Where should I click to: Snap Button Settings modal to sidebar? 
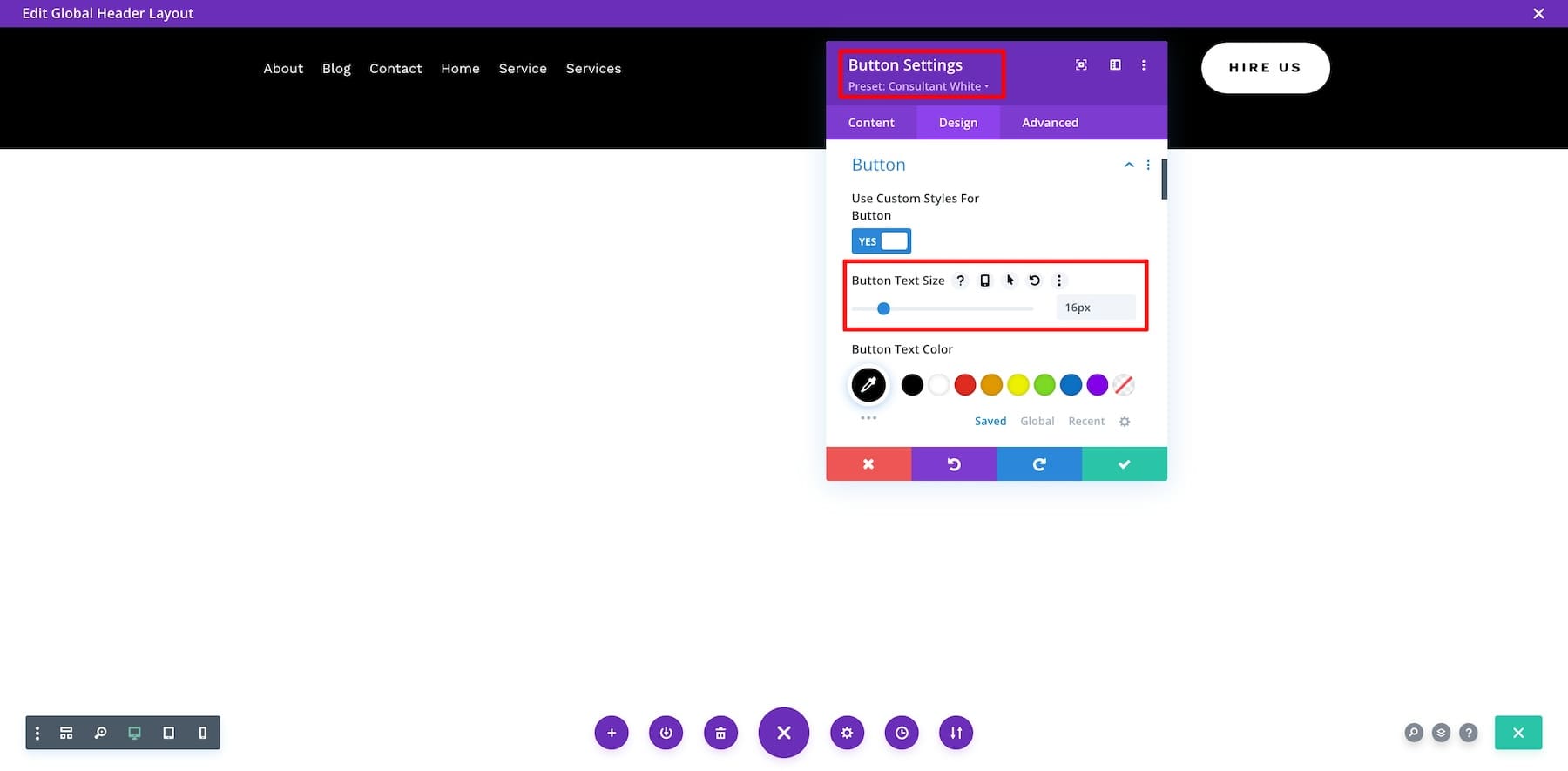pos(1115,64)
